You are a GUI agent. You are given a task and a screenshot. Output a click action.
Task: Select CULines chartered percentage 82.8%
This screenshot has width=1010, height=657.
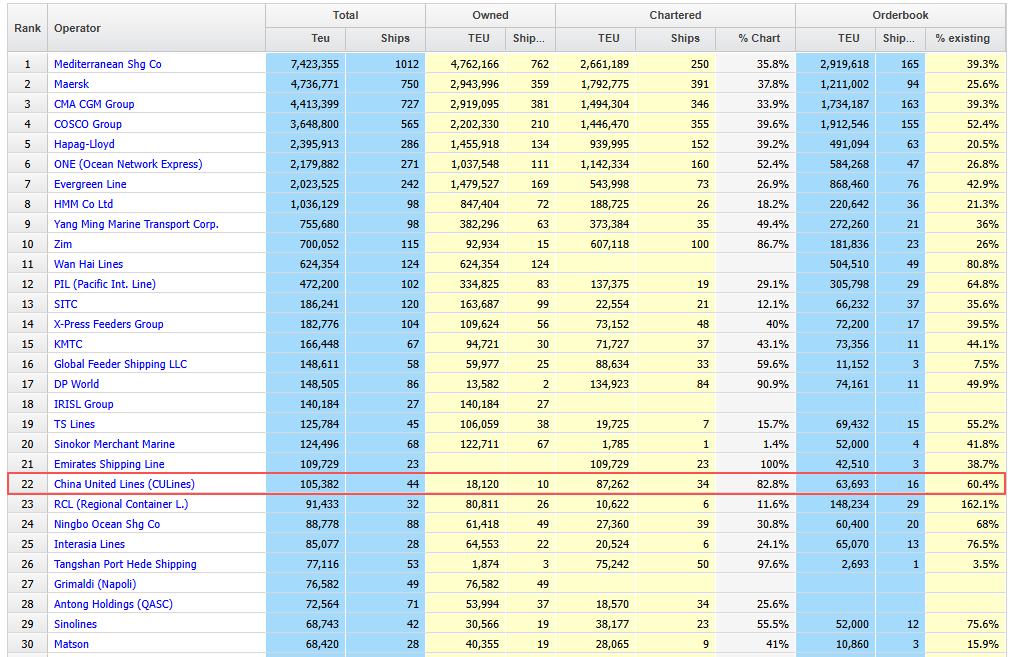tap(773, 483)
